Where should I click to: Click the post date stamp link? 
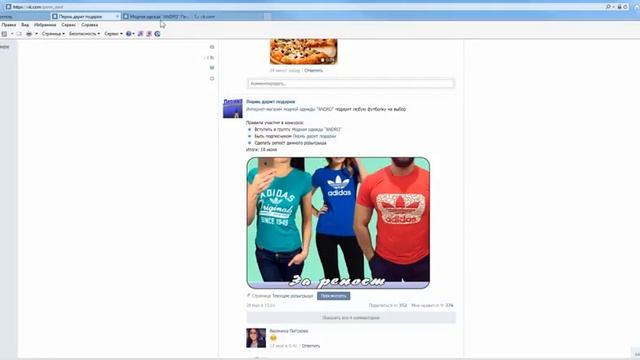tap(260, 305)
